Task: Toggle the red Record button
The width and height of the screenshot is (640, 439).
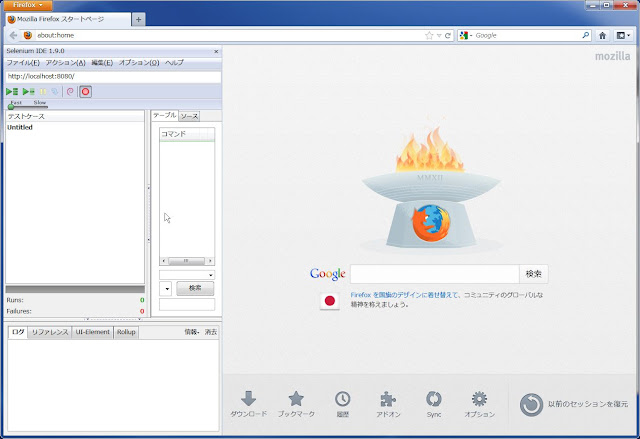Action: (x=85, y=92)
